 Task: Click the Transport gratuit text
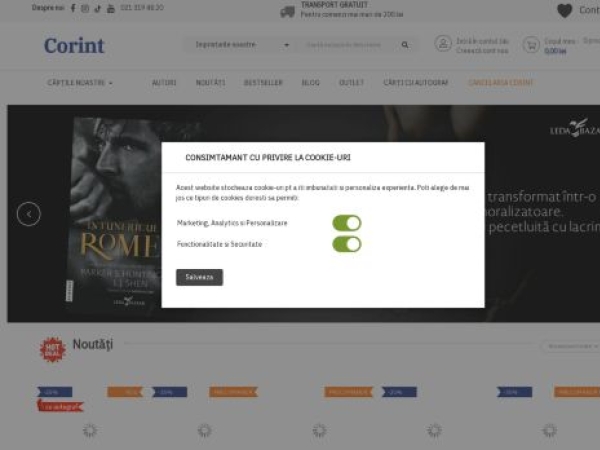(x=334, y=5)
